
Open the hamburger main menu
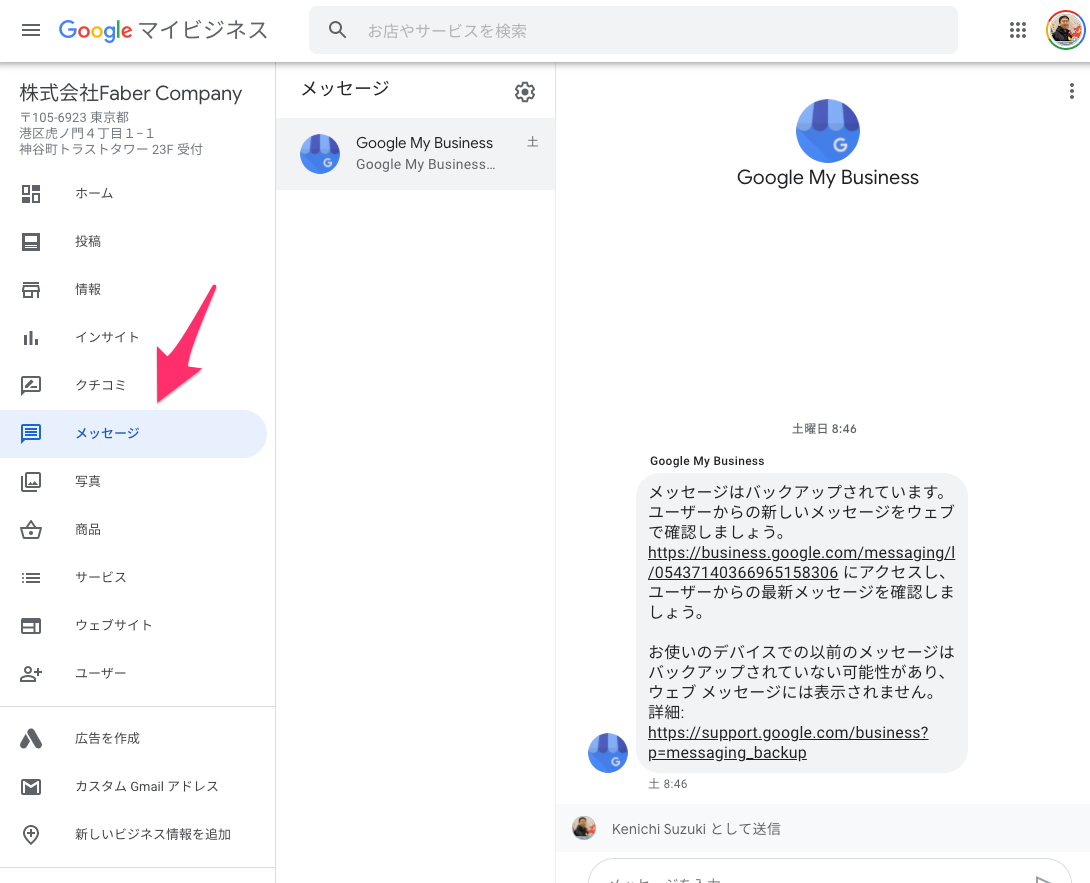pos(31,30)
